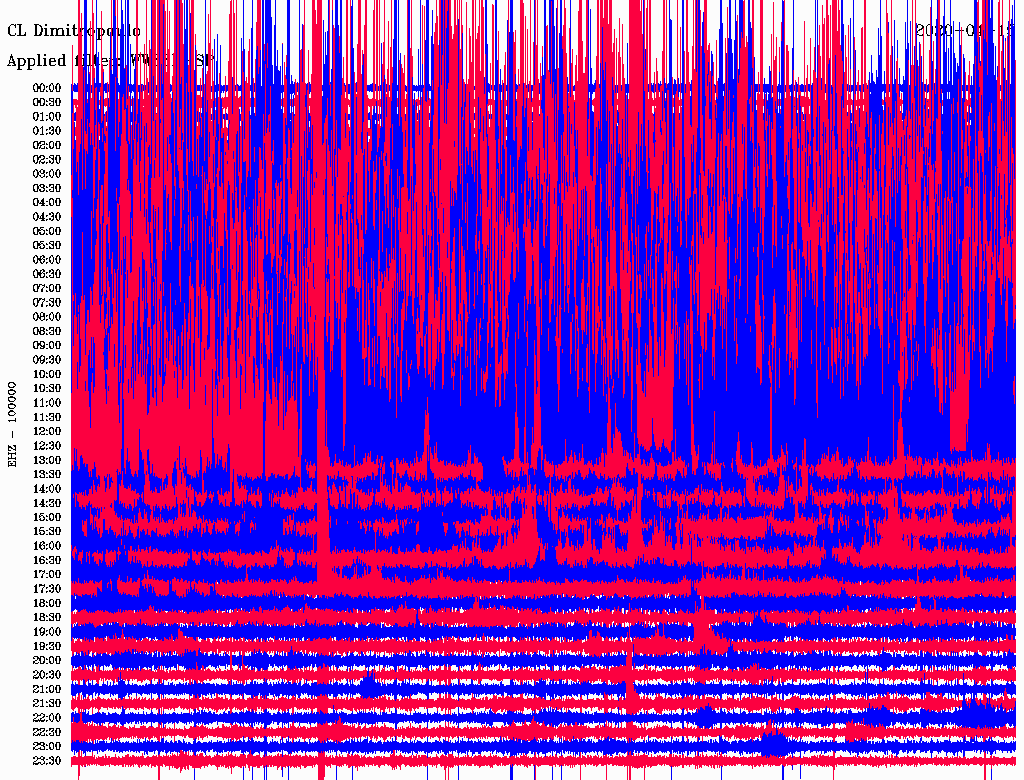Select the 08:30 row label
This screenshot has height=780, width=1024.
click(x=47, y=331)
